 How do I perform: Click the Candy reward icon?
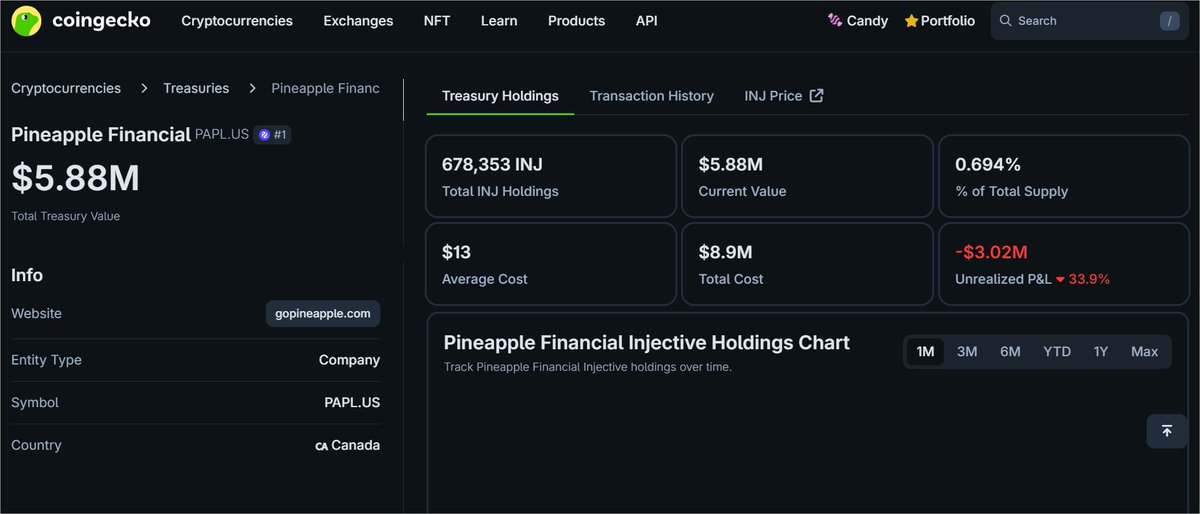pos(835,20)
